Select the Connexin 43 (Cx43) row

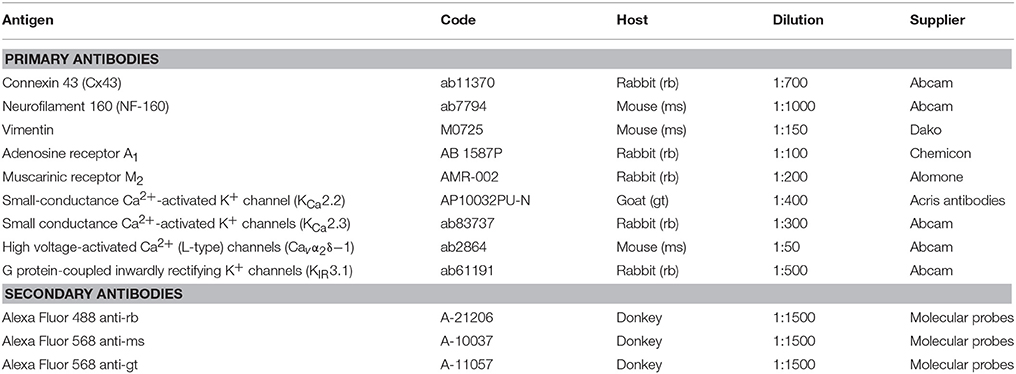pos(508,83)
